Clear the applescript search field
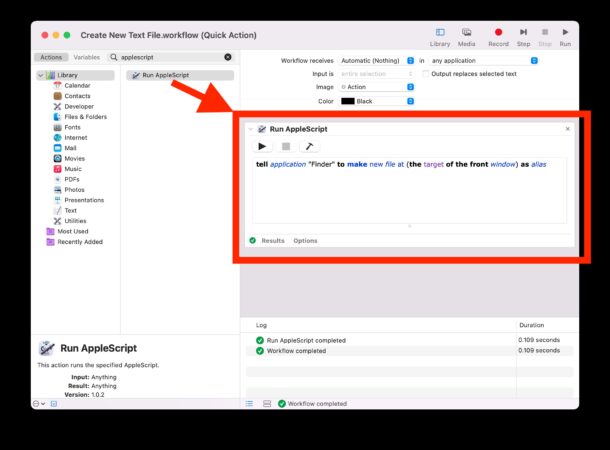The width and height of the screenshot is (610, 450). (x=227, y=57)
